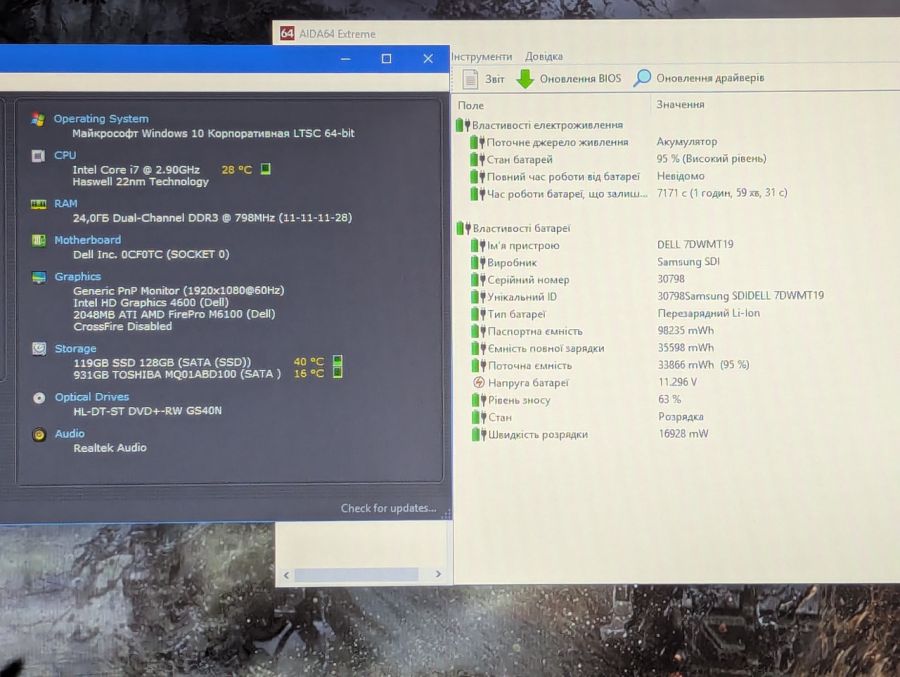Open the Graphics section link
The width and height of the screenshot is (900, 677).
coord(77,277)
